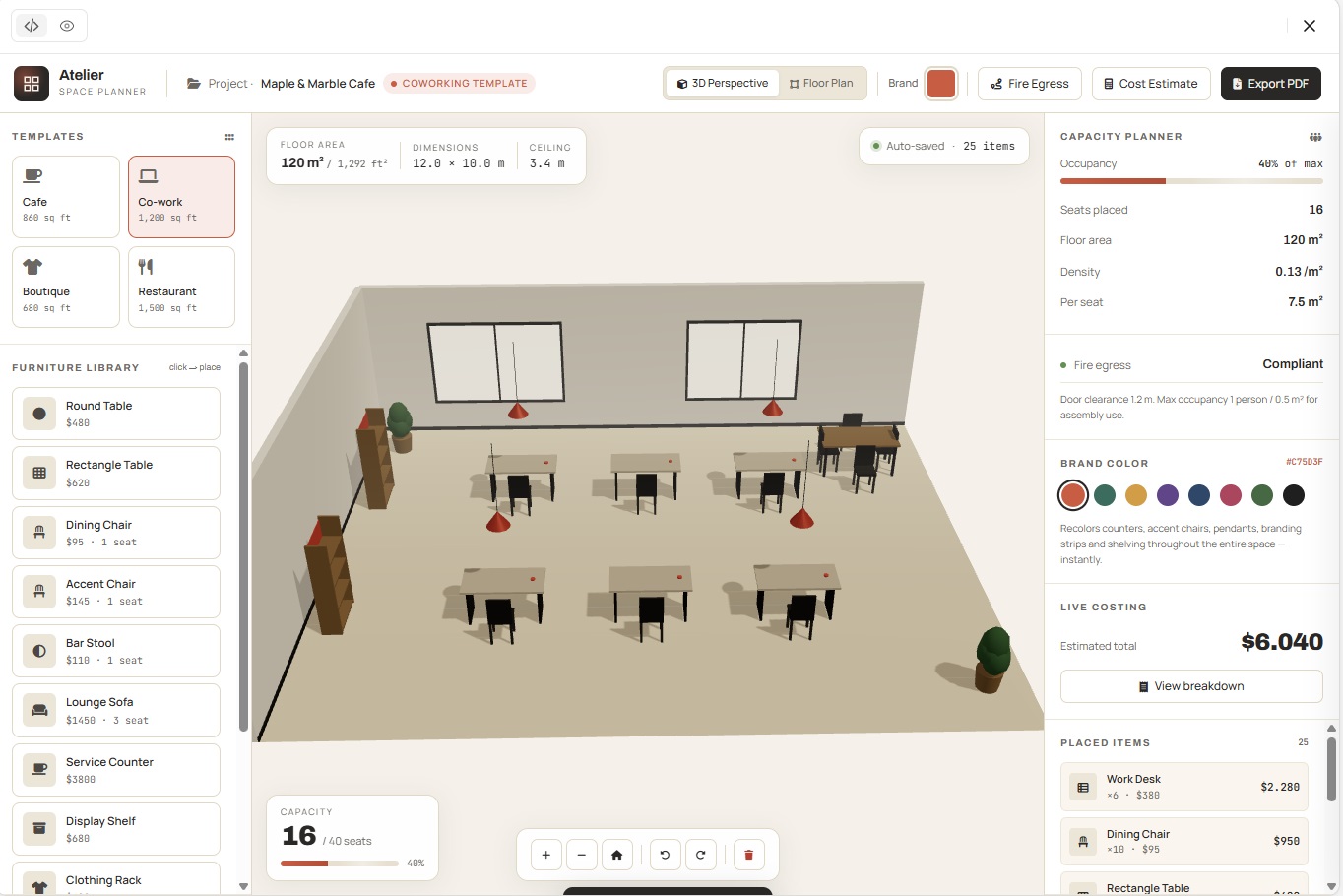The height and width of the screenshot is (896, 1343).
Task: Click the Fire egress Compliant status
Action: click(1293, 364)
